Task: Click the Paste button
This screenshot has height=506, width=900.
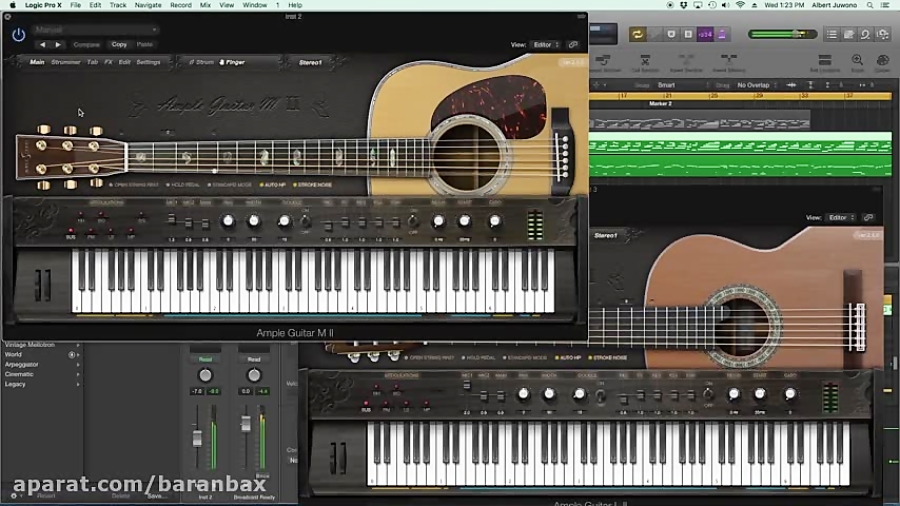Action: (x=145, y=44)
